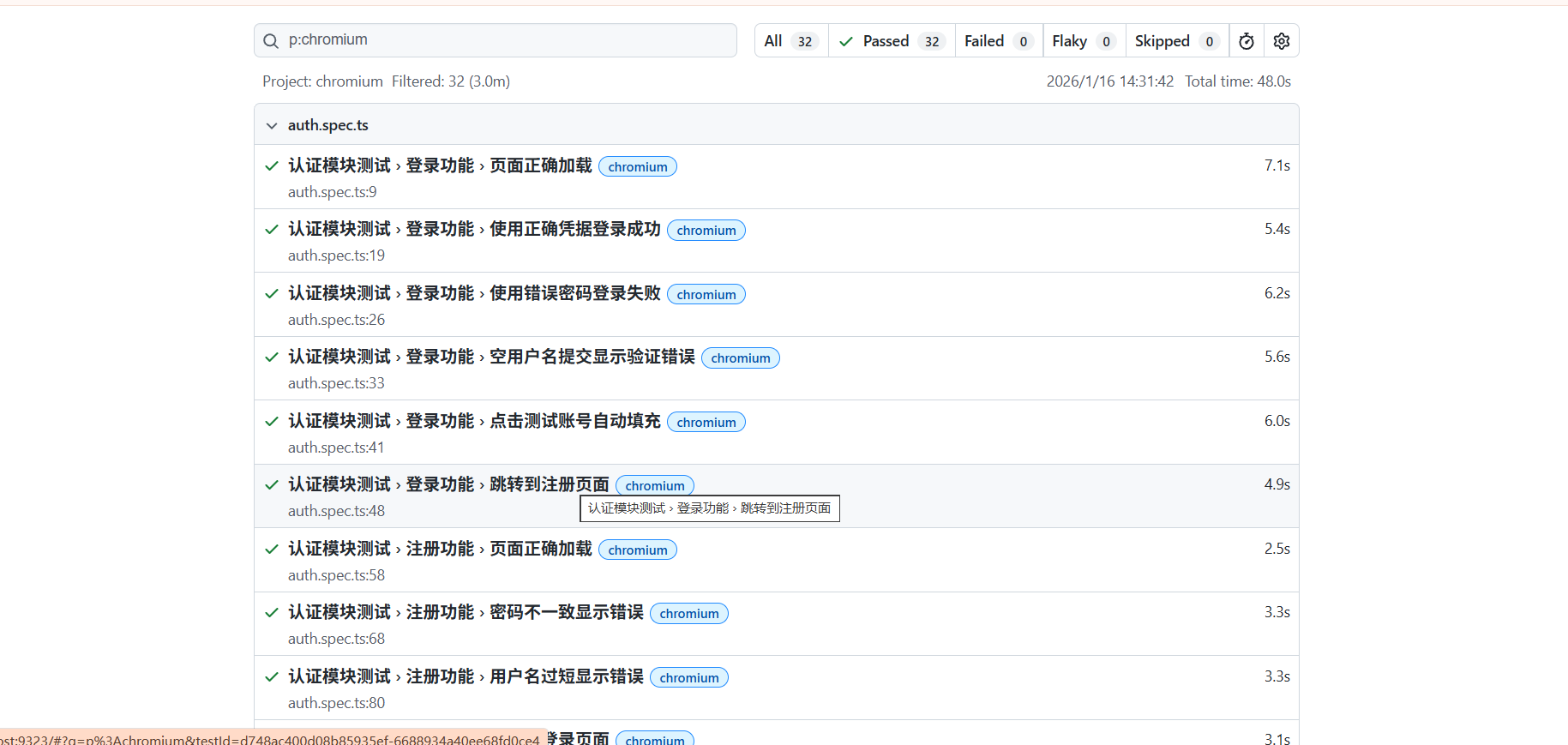Viewport: 1568px width, 745px height.
Task: Click chromium tag on 密码不一致显示错误 row
Action: (689, 613)
